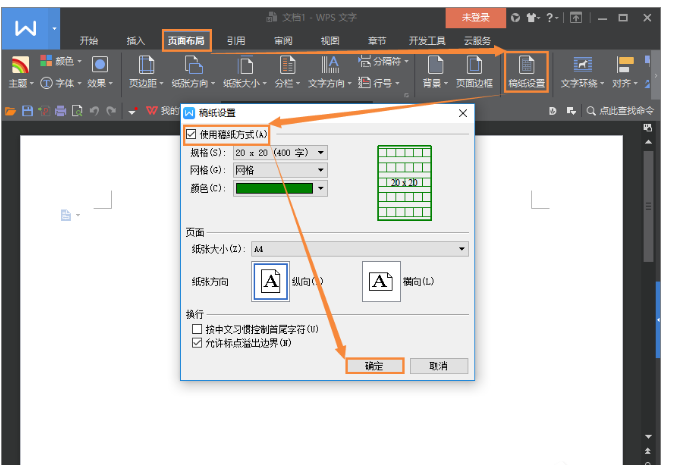This screenshot has width=674, height=465.
Task: Open the 网格 grid type dropdown
Action: (x=280, y=170)
